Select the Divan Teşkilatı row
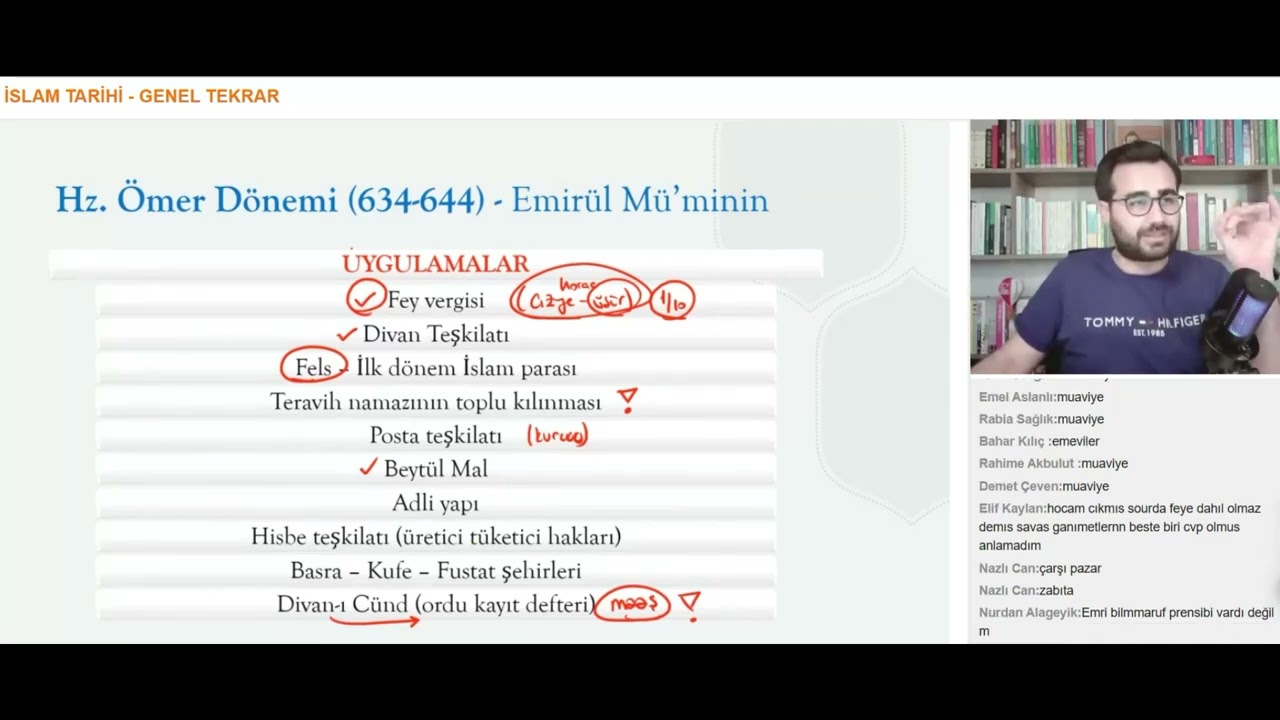Image resolution: width=1280 pixels, height=720 pixels. click(435, 334)
